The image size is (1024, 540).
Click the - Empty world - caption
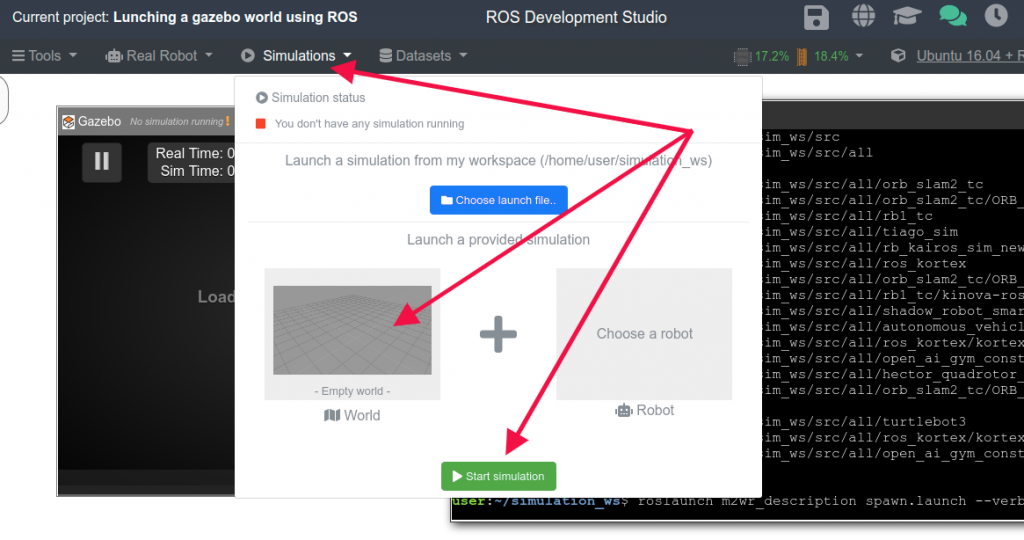(x=352, y=391)
